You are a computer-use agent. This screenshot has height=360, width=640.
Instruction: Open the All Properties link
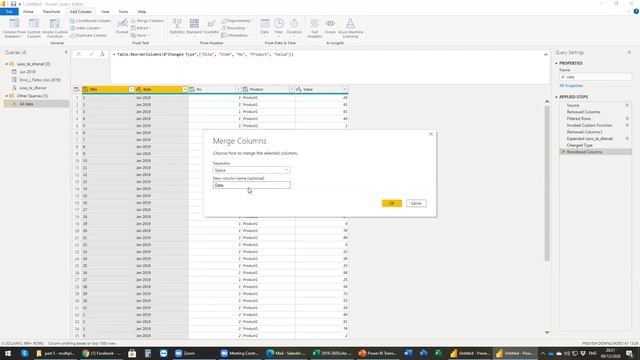coord(571,86)
